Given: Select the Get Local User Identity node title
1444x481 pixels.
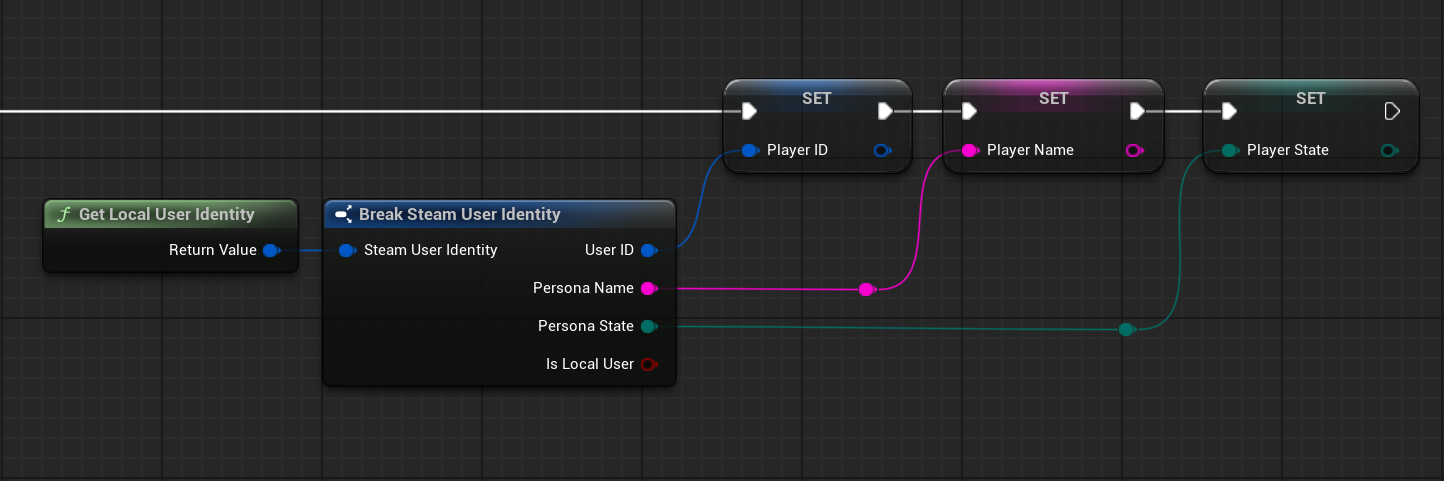Looking at the screenshot, I should pos(167,214).
